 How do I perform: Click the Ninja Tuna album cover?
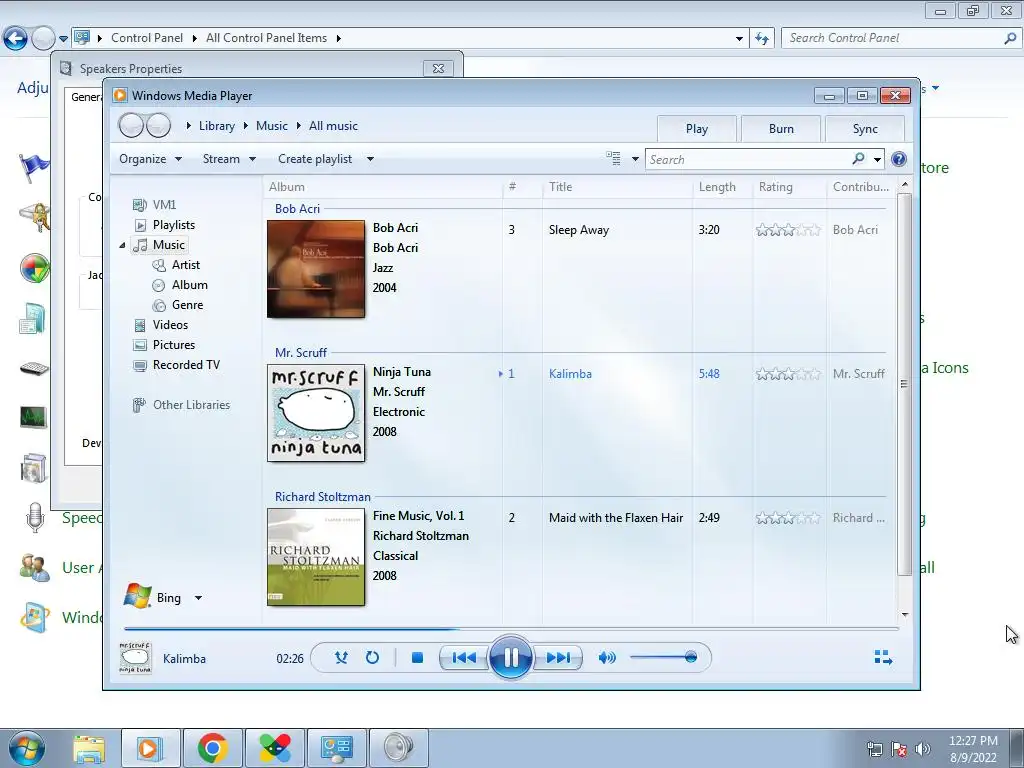(x=316, y=413)
